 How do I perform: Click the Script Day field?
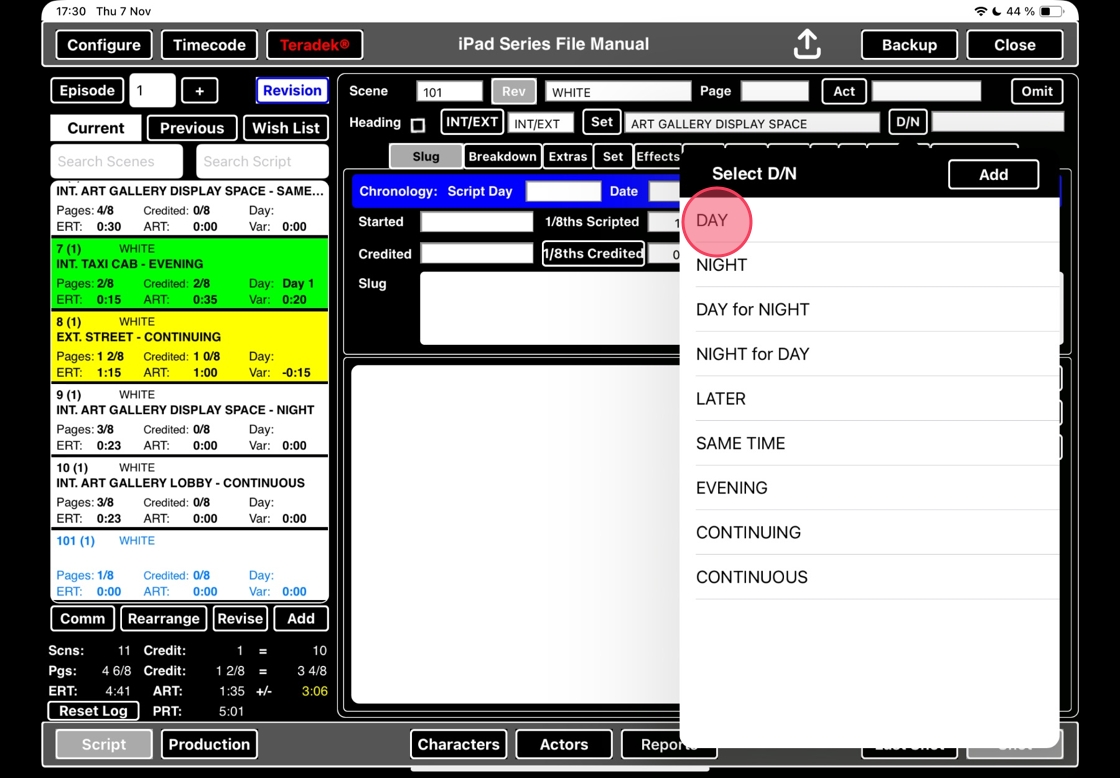pos(564,191)
